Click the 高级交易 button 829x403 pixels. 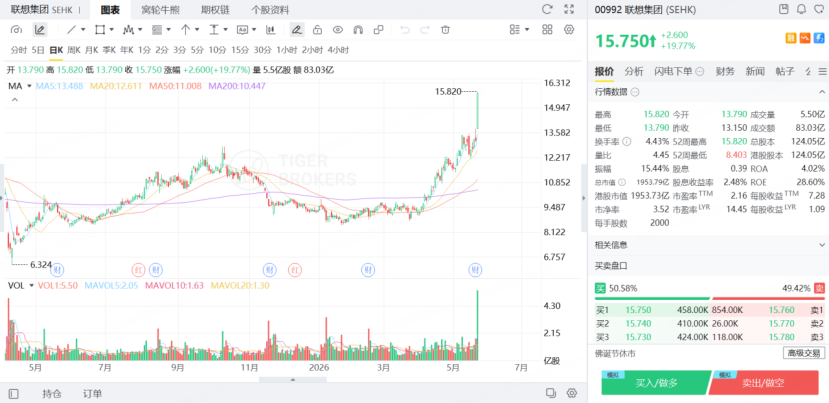tap(804, 353)
